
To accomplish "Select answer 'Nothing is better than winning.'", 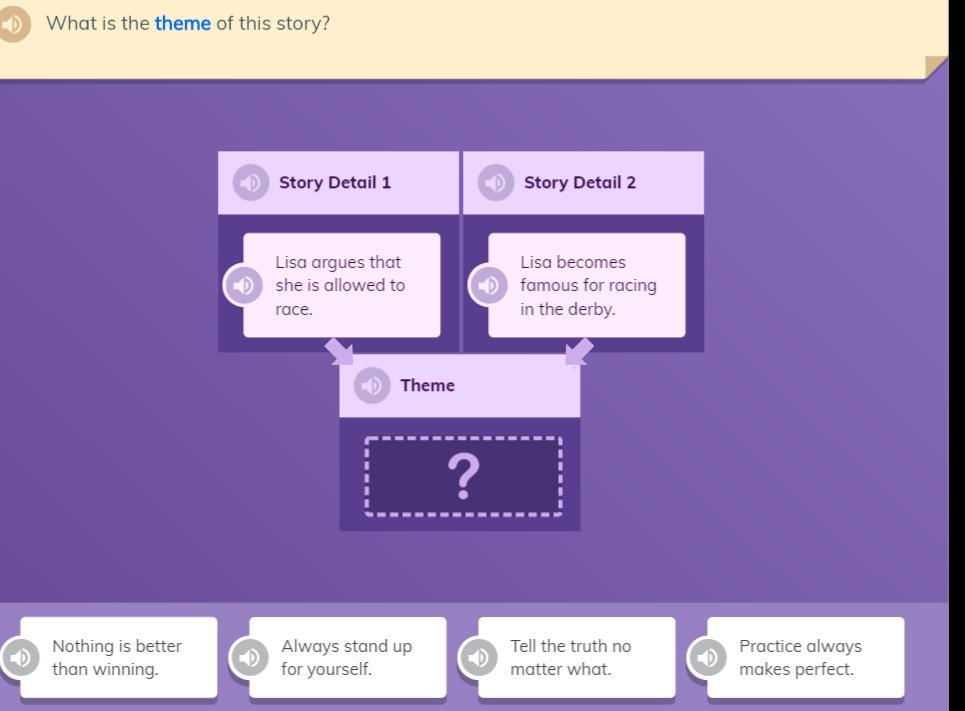I will [x=119, y=657].
